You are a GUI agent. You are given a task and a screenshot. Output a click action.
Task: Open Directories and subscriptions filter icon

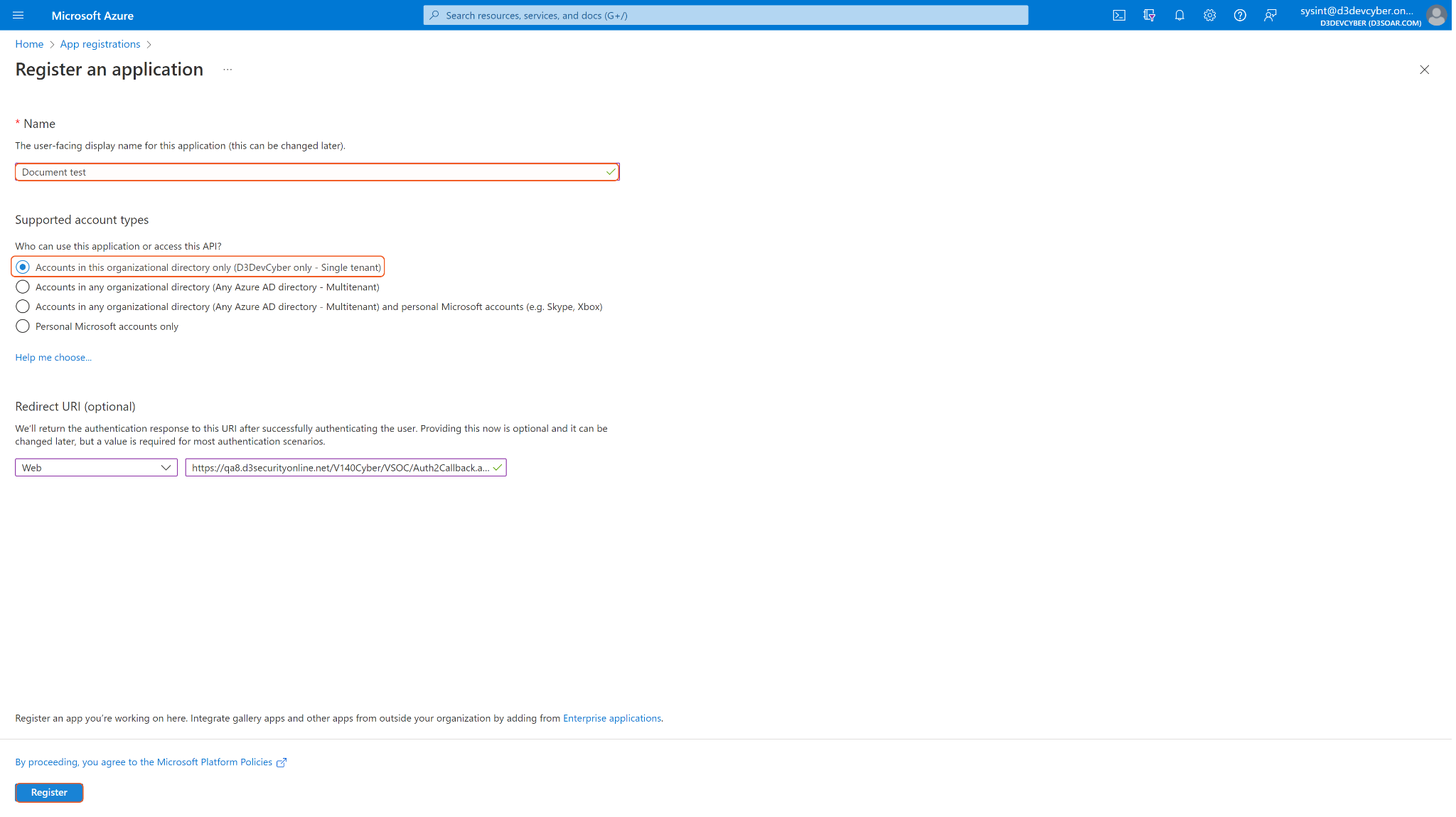pos(1149,15)
